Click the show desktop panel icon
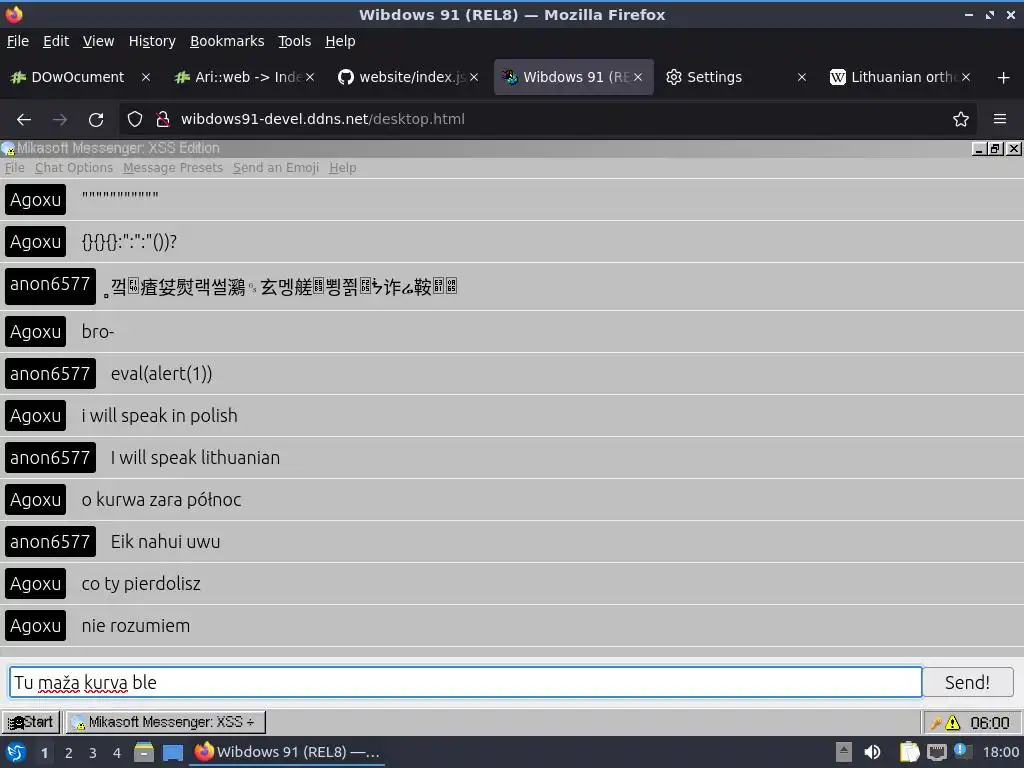The width and height of the screenshot is (1024, 768). (x=173, y=752)
